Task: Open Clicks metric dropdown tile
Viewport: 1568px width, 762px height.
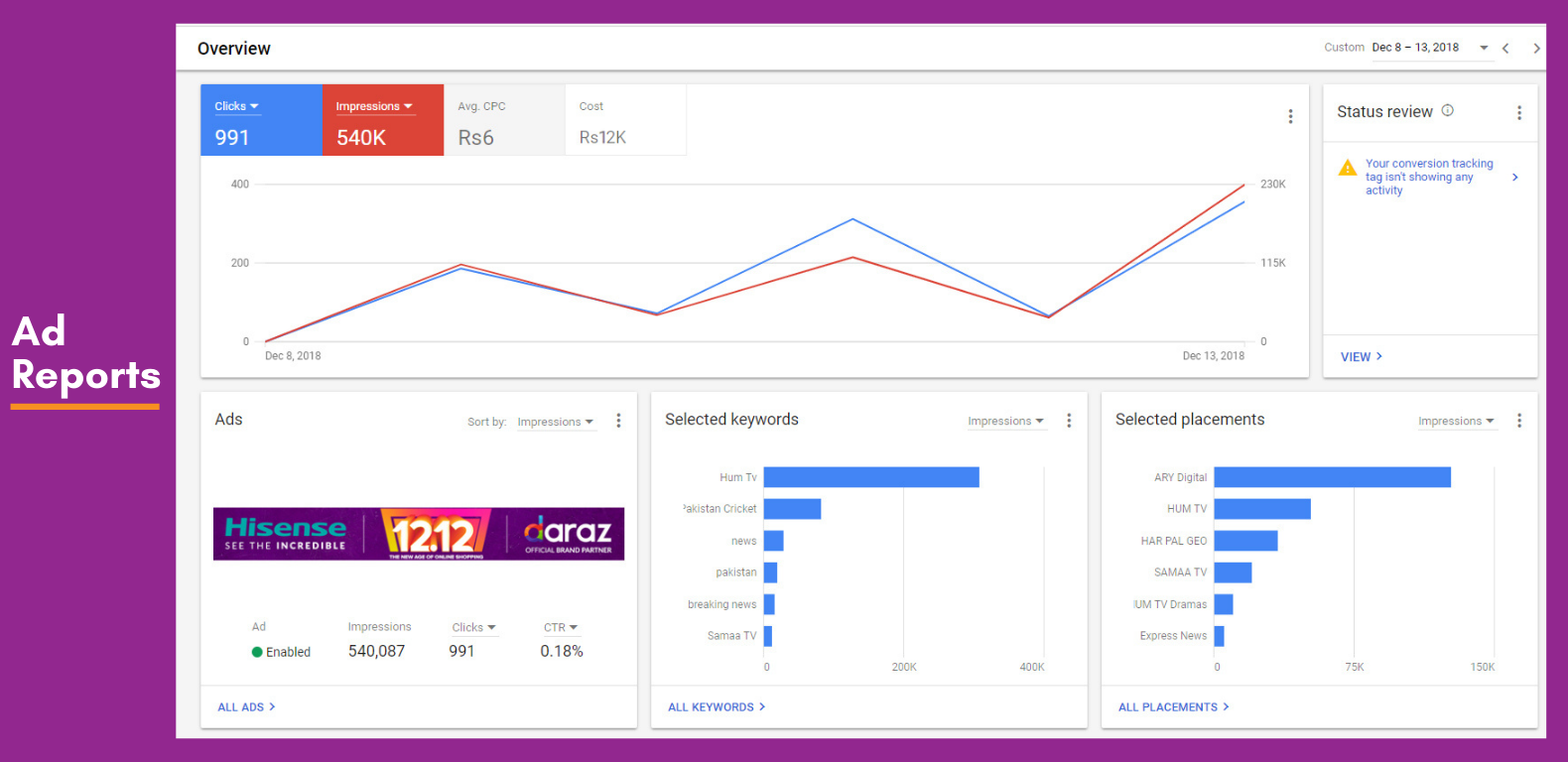Action: click(x=262, y=120)
